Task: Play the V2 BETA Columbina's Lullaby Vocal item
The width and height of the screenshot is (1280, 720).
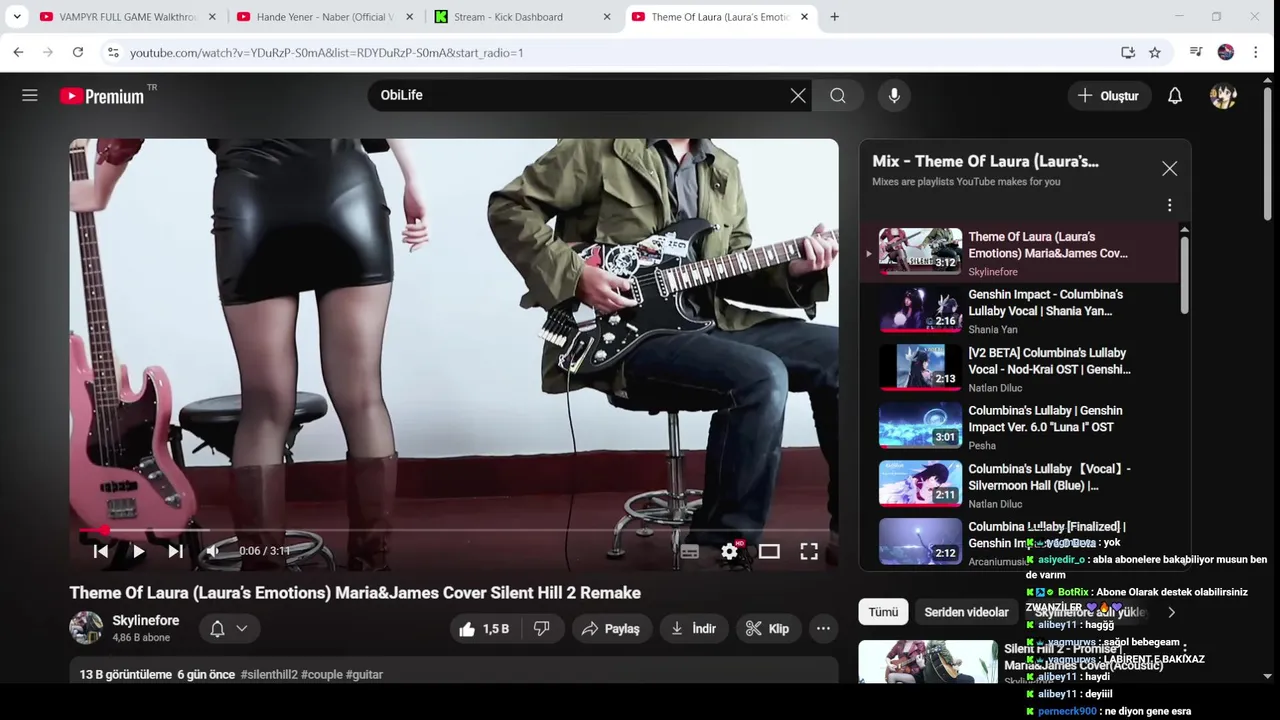Action: coord(1020,369)
